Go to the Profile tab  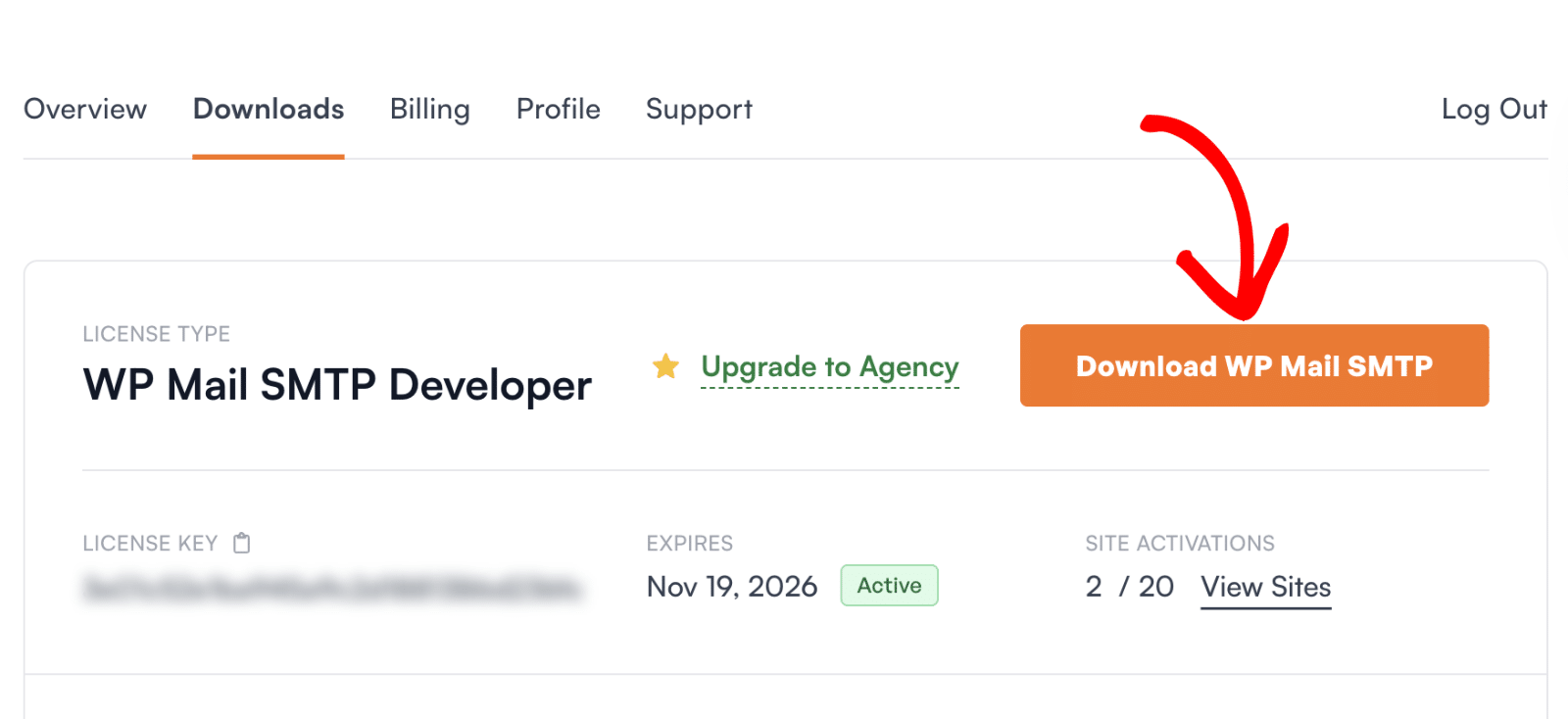click(559, 109)
